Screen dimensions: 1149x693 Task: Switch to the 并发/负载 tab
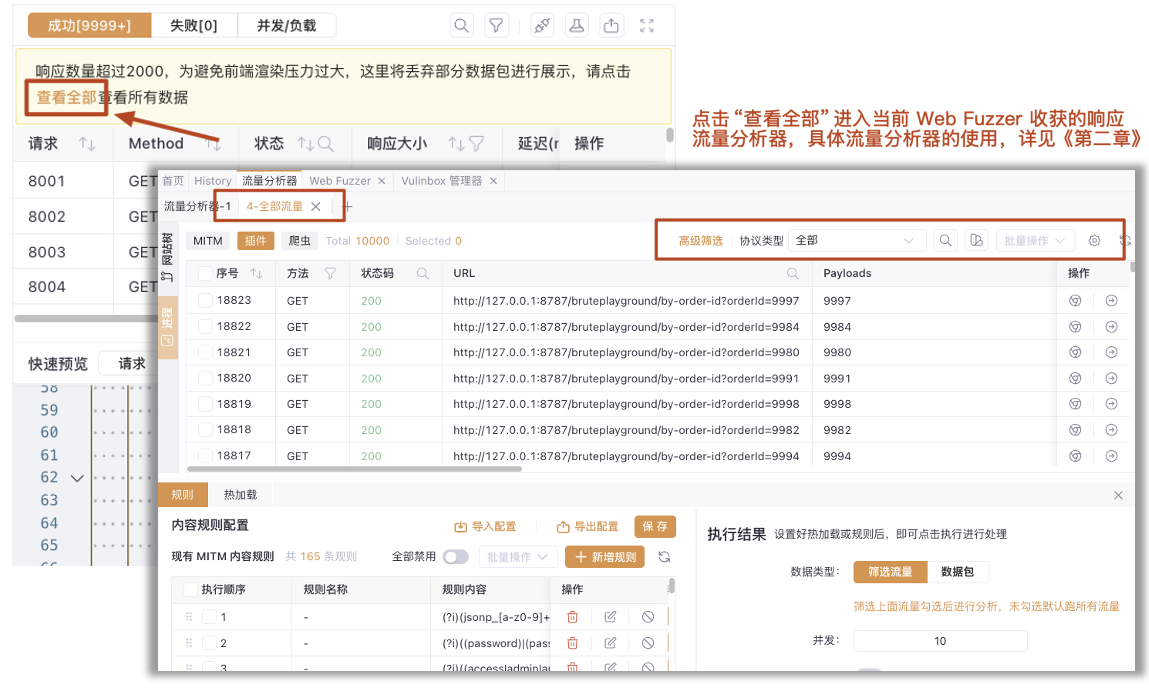[287, 26]
